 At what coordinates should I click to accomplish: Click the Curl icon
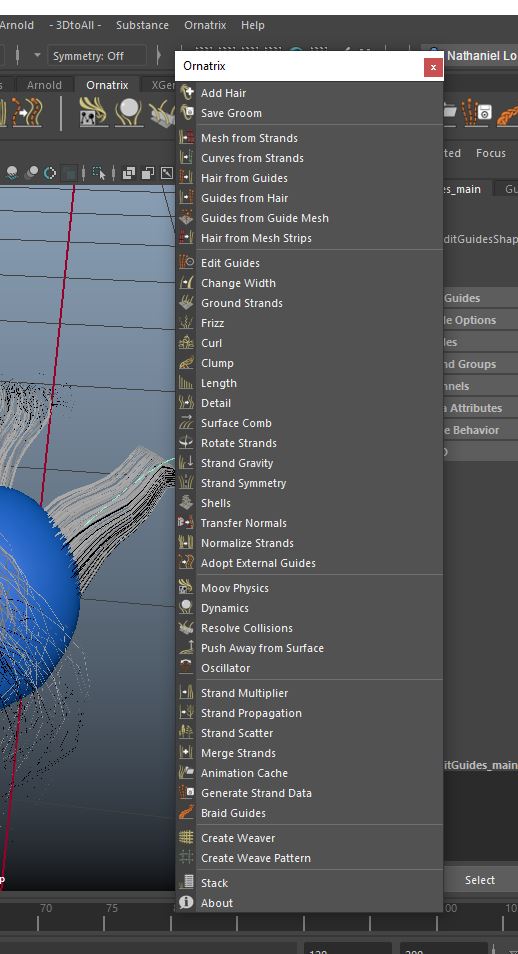tap(186, 343)
